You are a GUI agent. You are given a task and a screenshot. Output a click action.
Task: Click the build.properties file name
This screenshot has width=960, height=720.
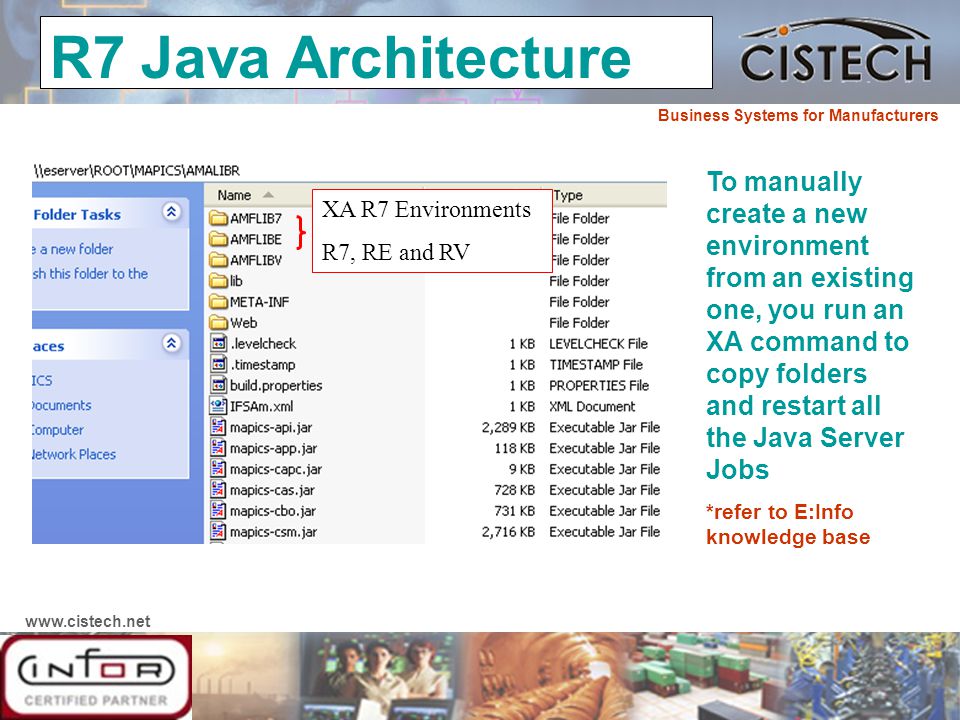coord(276,385)
